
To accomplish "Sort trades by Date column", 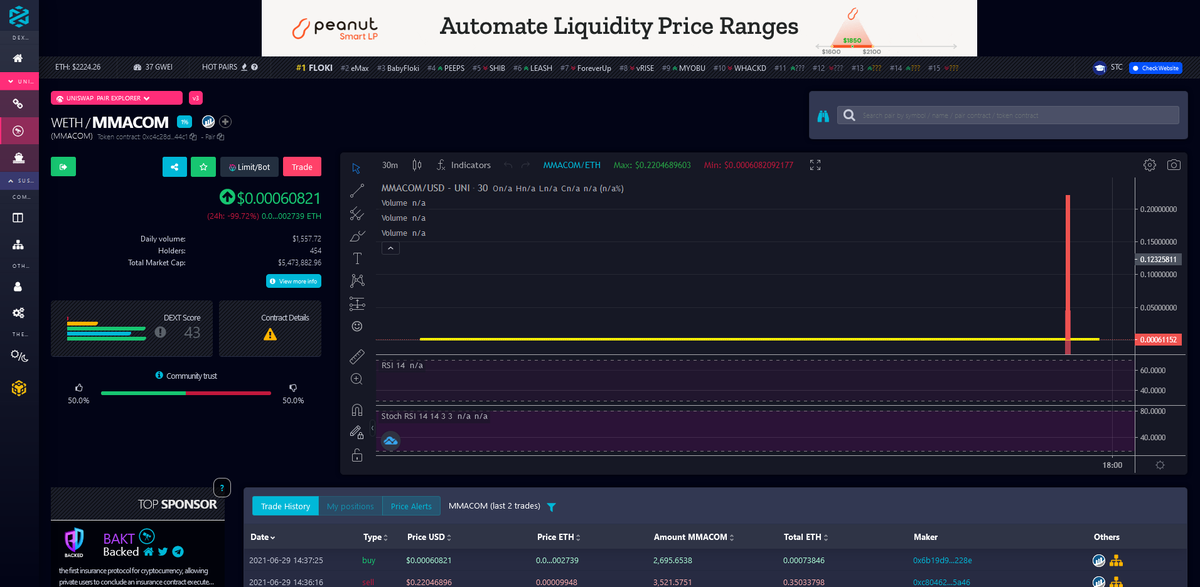I will (262, 537).
